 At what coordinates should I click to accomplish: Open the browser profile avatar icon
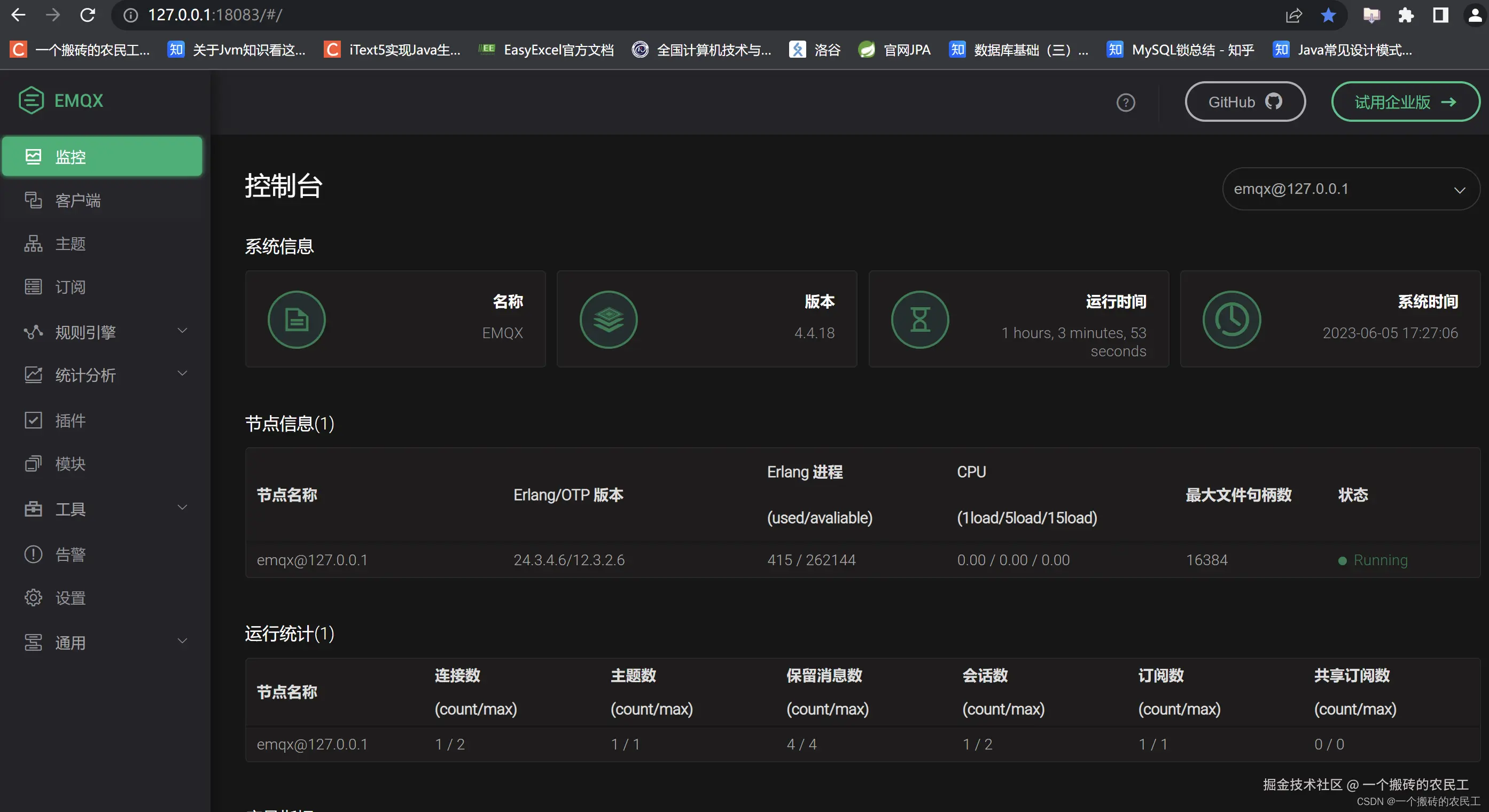pyautogui.click(x=1475, y=14)
